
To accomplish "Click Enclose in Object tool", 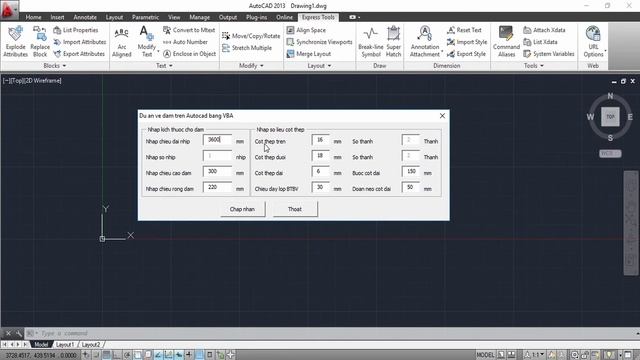I will 189,53.
